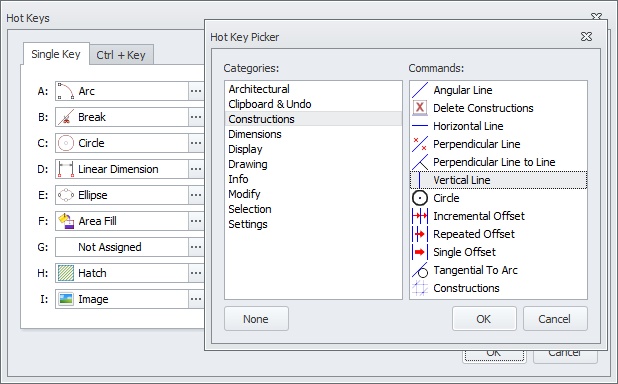Click Cancel in Hot Key Picker
618x384 pixels.
(x=555, y=319)
